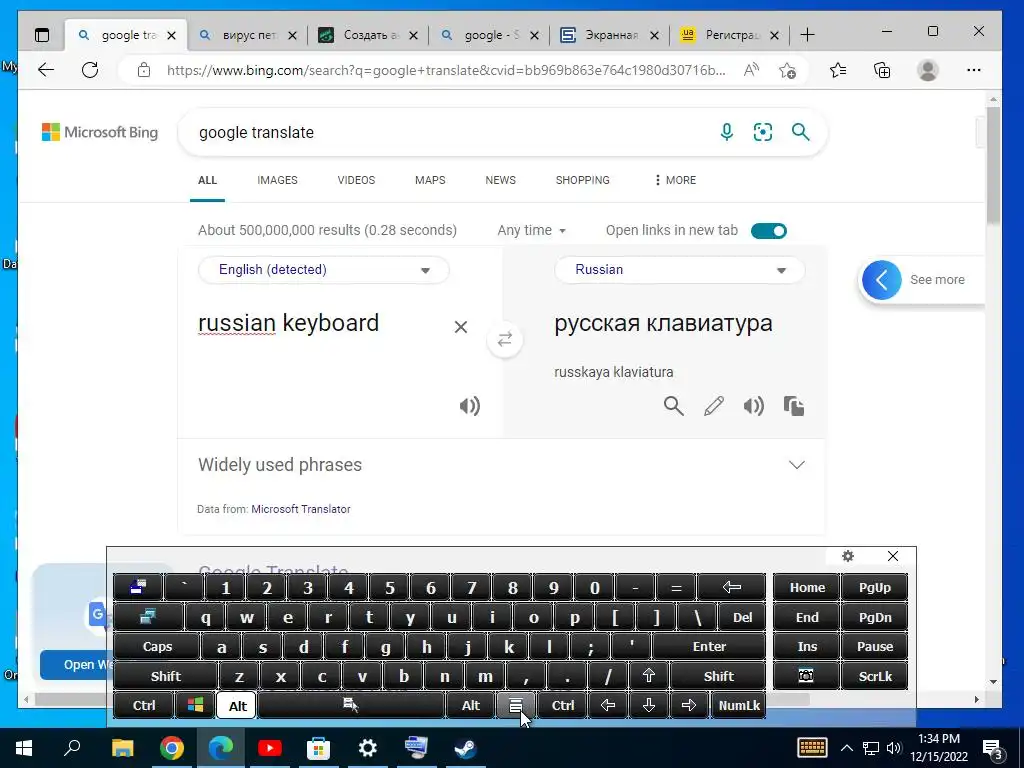The width and height of the screenshot is (1024, 768).
Task: Click the Windows logo key on keyboard
Action: click(195, 705)
